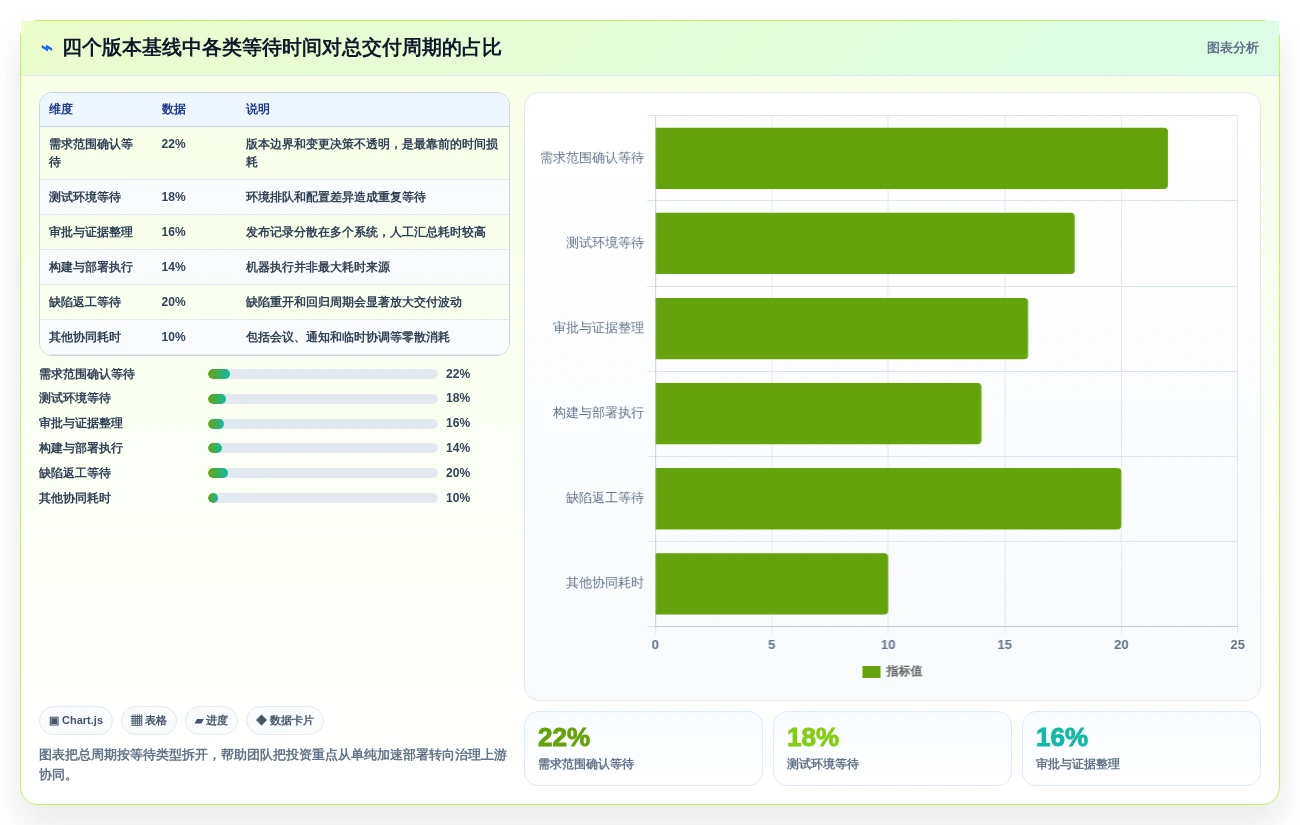Click the 图表分析 label in the header
The height and width of the screenshot is (825, 1300).
coord(1232,48)
